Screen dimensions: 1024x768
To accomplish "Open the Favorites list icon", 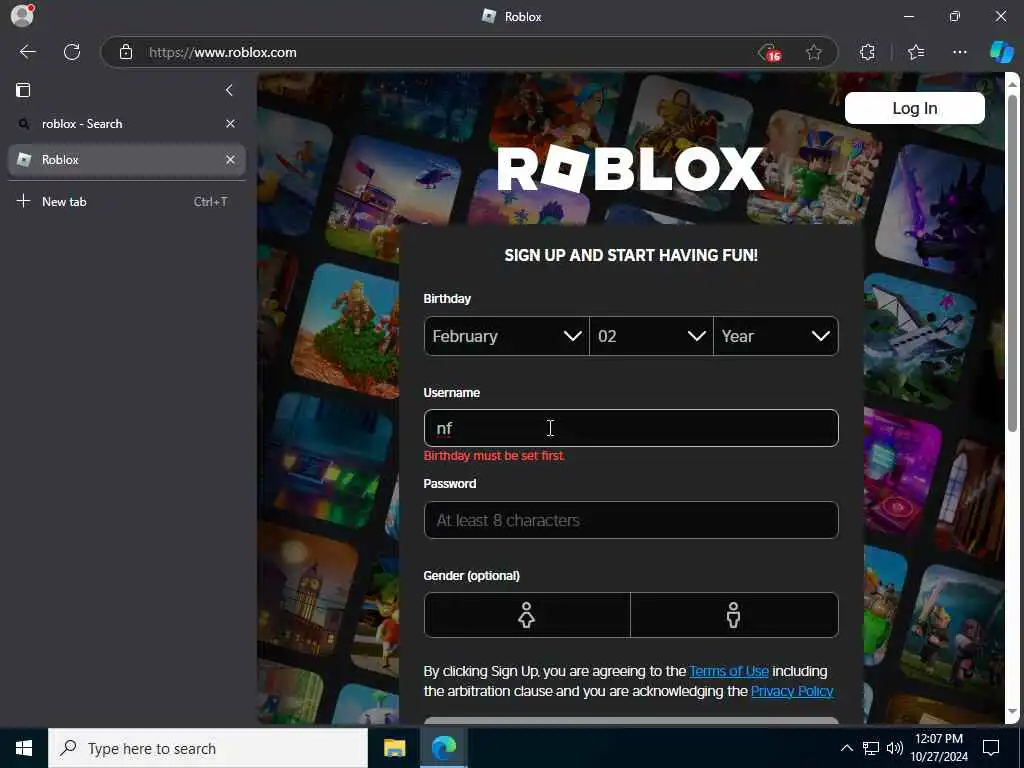I will [916, 52].
